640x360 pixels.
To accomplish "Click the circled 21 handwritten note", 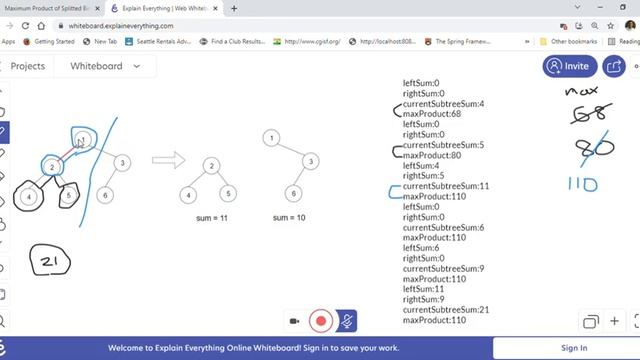I will 50,260.
